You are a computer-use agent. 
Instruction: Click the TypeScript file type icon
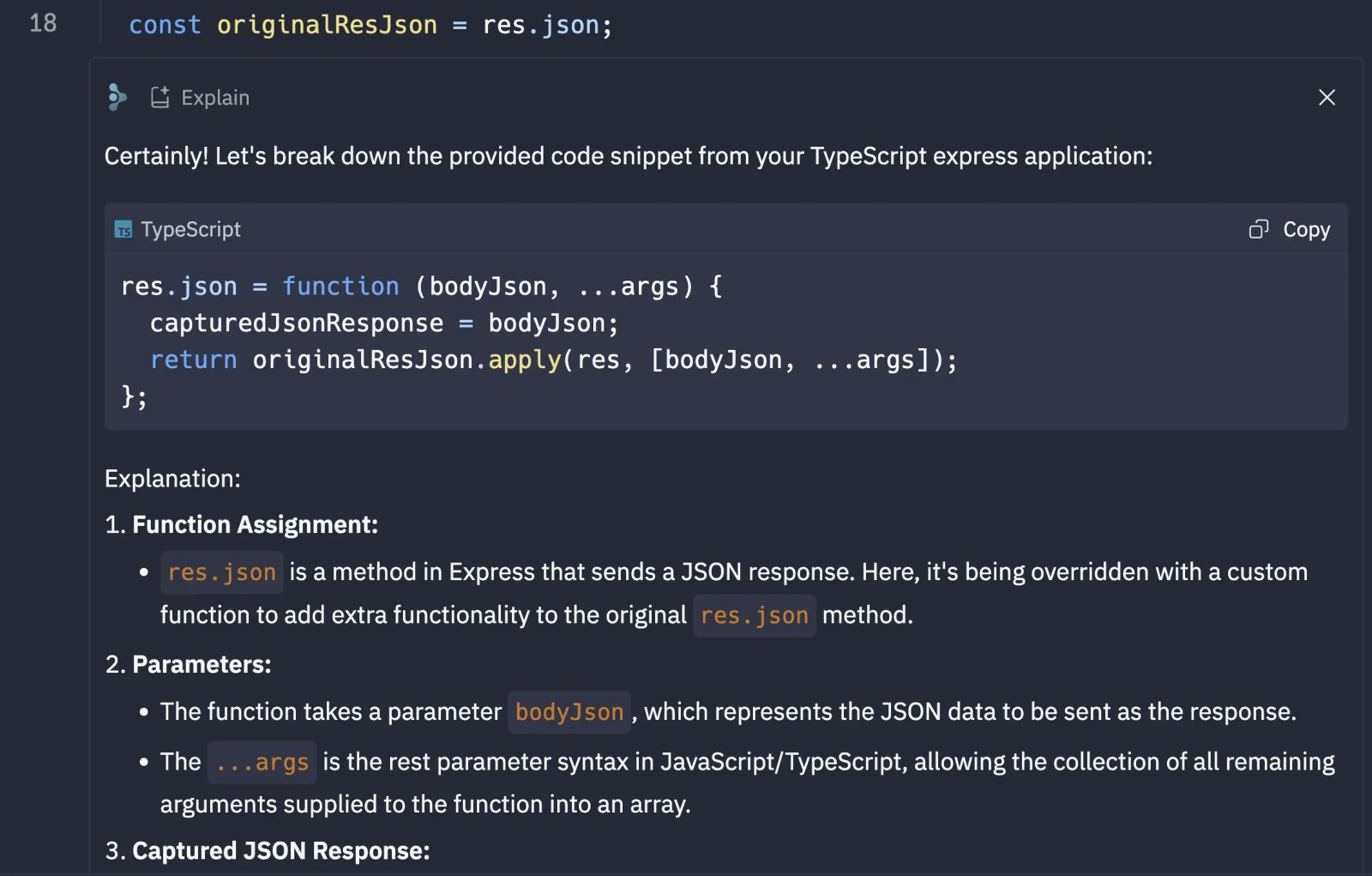[x=123, y=230]
